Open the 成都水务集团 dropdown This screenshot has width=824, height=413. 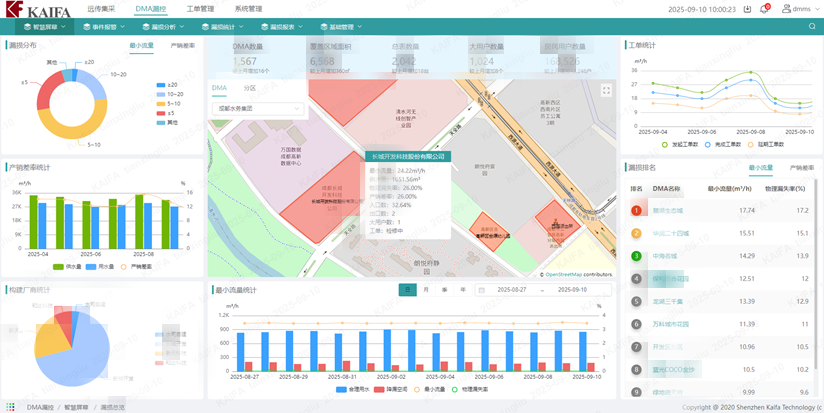(258, 109)
